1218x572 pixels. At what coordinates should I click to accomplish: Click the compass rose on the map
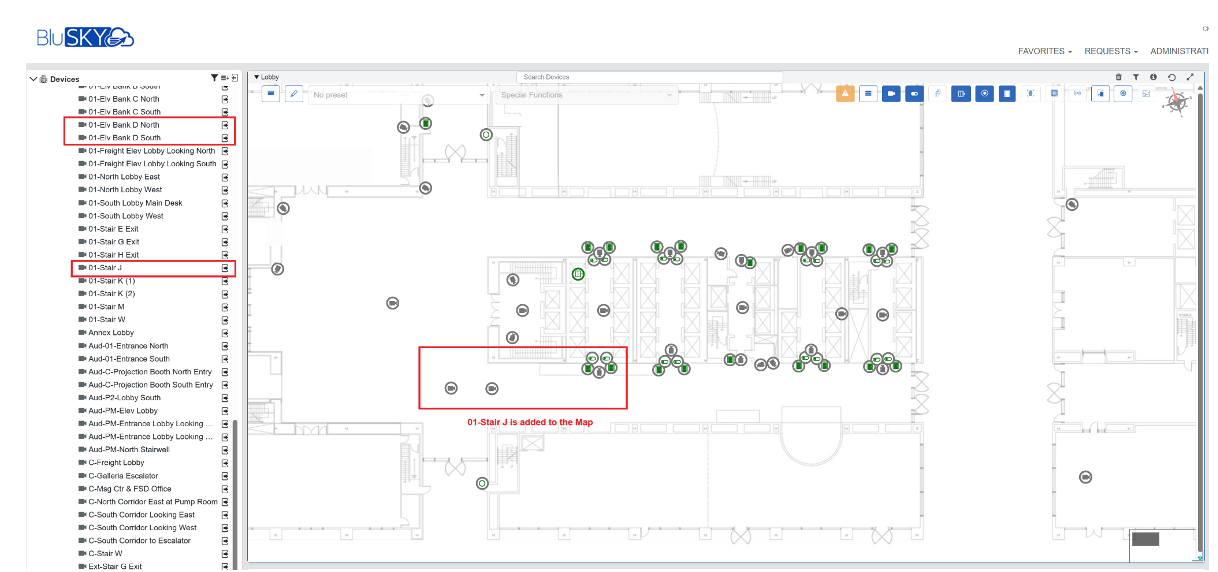pos(1176,101)
